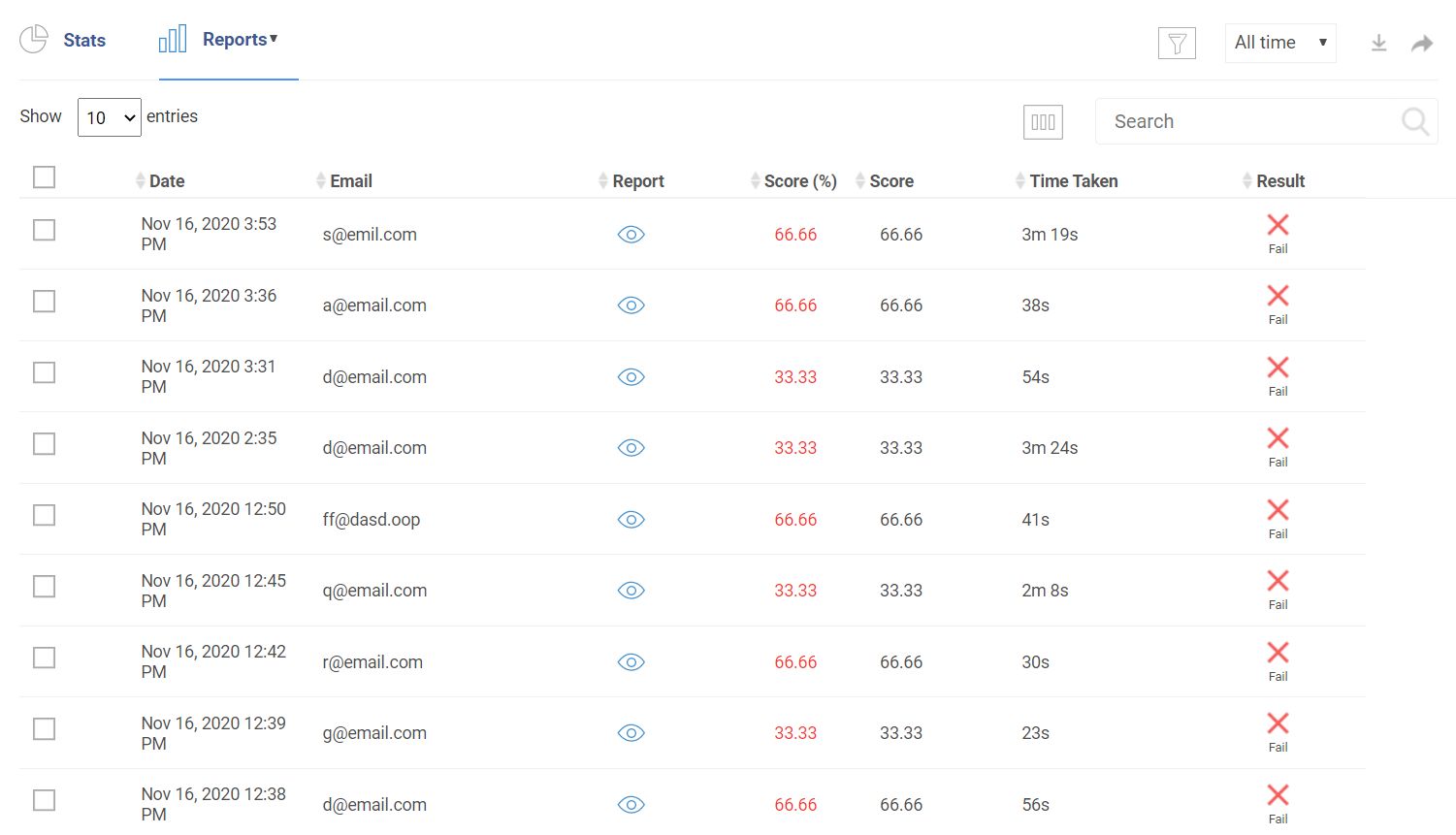Open the All time range dropdown
The height and width of the screenshot is (835, 1456).
click(x=1280, y=43)
